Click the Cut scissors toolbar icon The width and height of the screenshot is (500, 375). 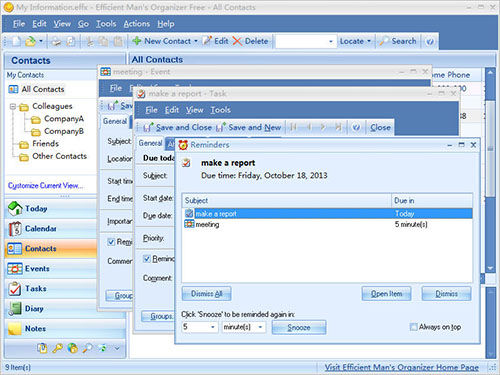89,41
